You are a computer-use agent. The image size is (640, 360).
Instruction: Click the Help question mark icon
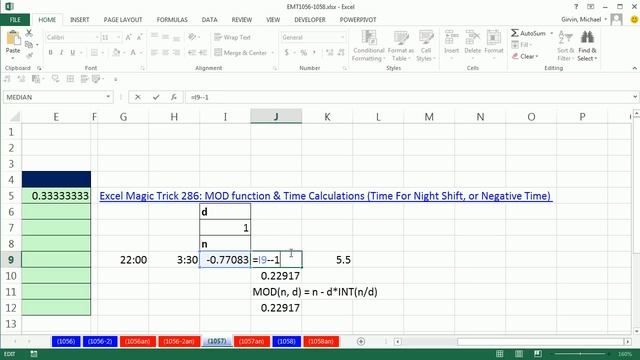[576, 7]
